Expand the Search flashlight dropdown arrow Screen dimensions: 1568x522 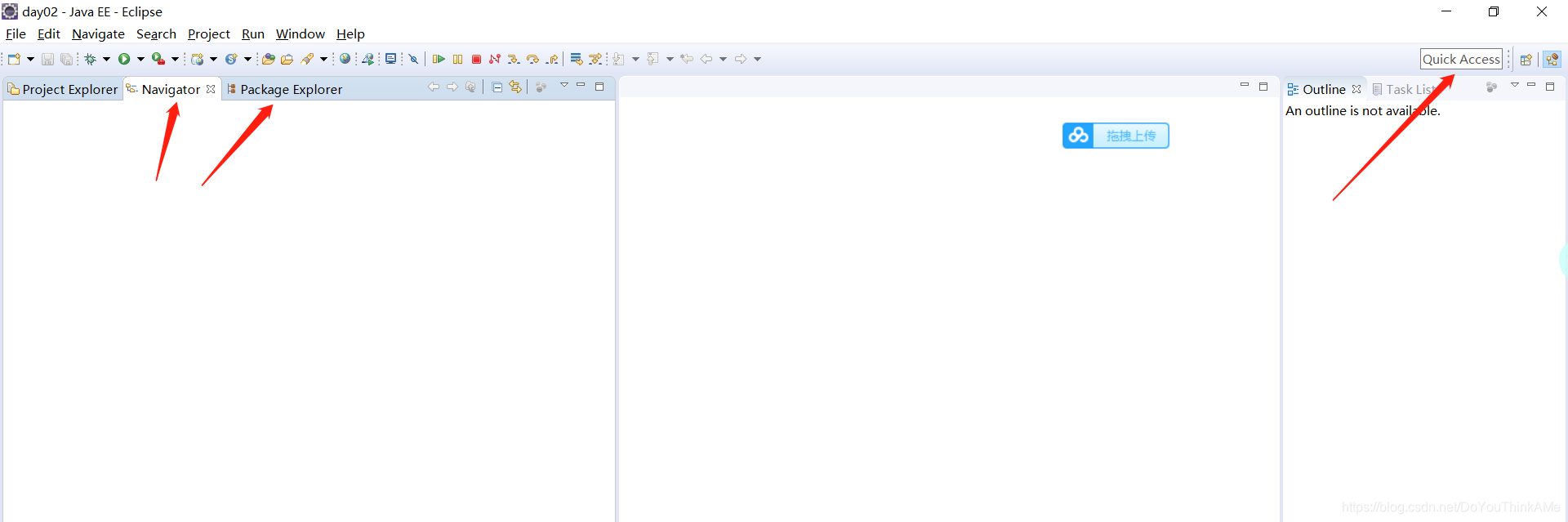pyautogui.click(x=323, y=59)
